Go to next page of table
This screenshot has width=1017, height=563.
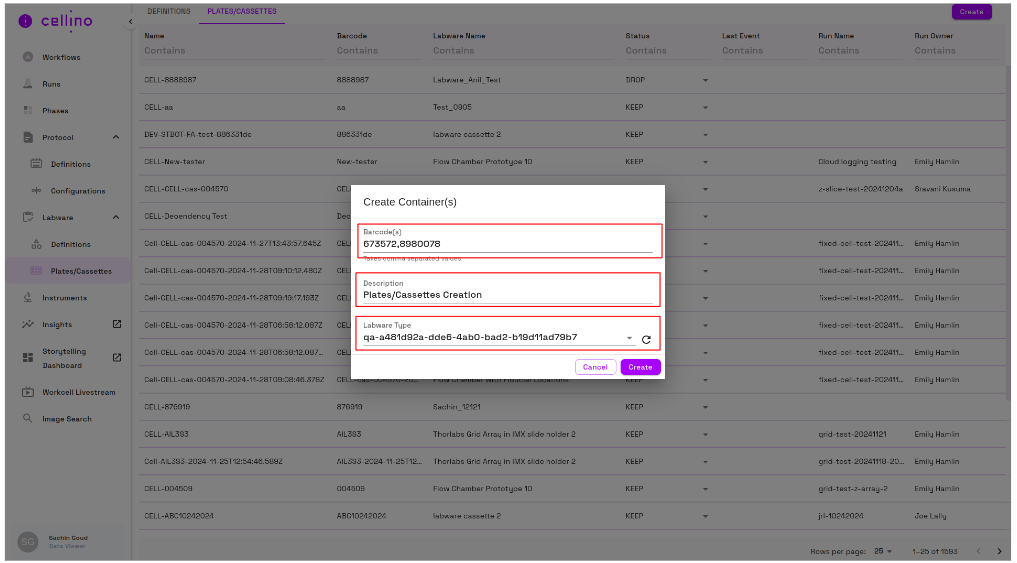(997, 551)
